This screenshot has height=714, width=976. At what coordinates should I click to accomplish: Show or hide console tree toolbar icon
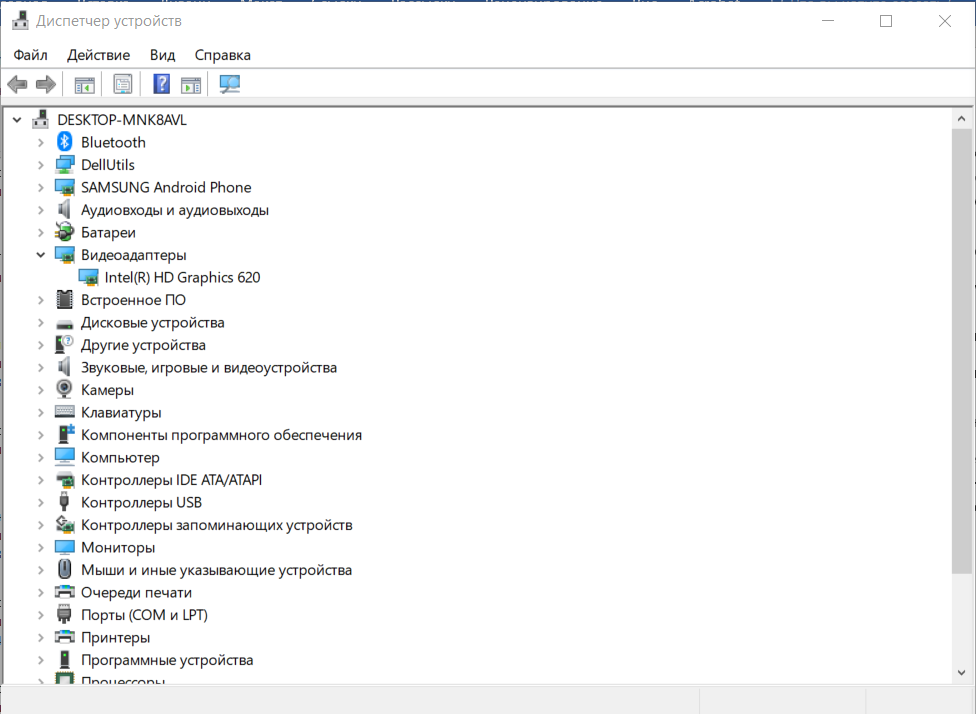pyautogui.click(x=84, y=84)
